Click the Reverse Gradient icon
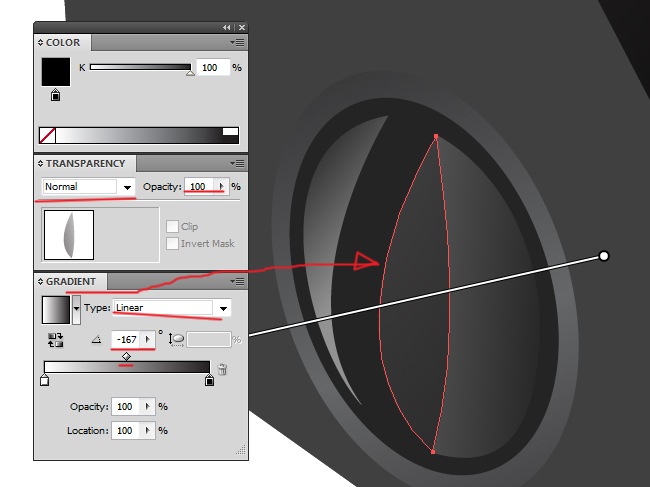Screen dimensions: 650x487 coord(55,340)
